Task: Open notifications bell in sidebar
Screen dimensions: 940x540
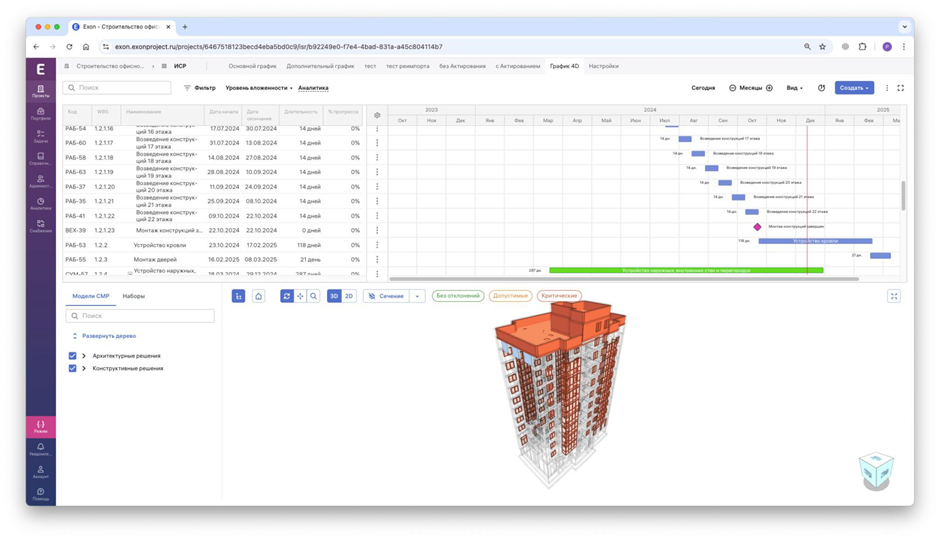Action: tap(41, 449)
